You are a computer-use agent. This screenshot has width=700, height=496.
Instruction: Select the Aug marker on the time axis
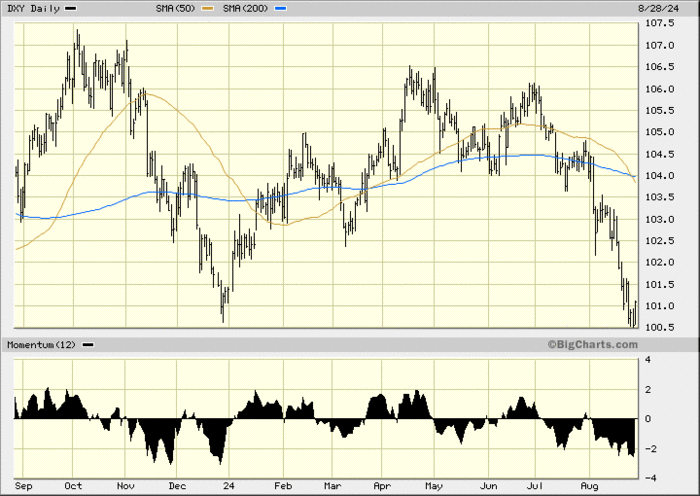click(x=590, y=486)
